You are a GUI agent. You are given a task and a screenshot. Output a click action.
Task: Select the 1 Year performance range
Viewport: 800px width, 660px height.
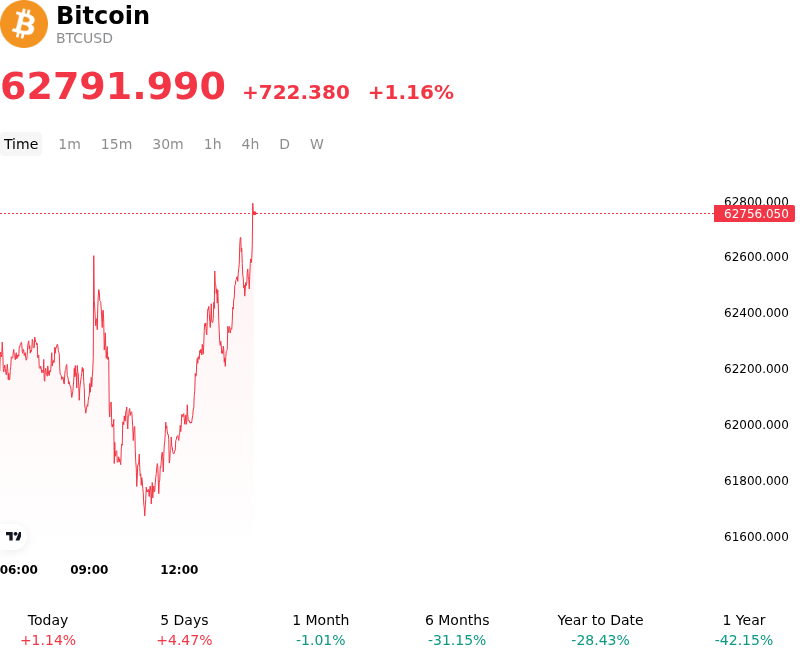[x=744, y=630]
